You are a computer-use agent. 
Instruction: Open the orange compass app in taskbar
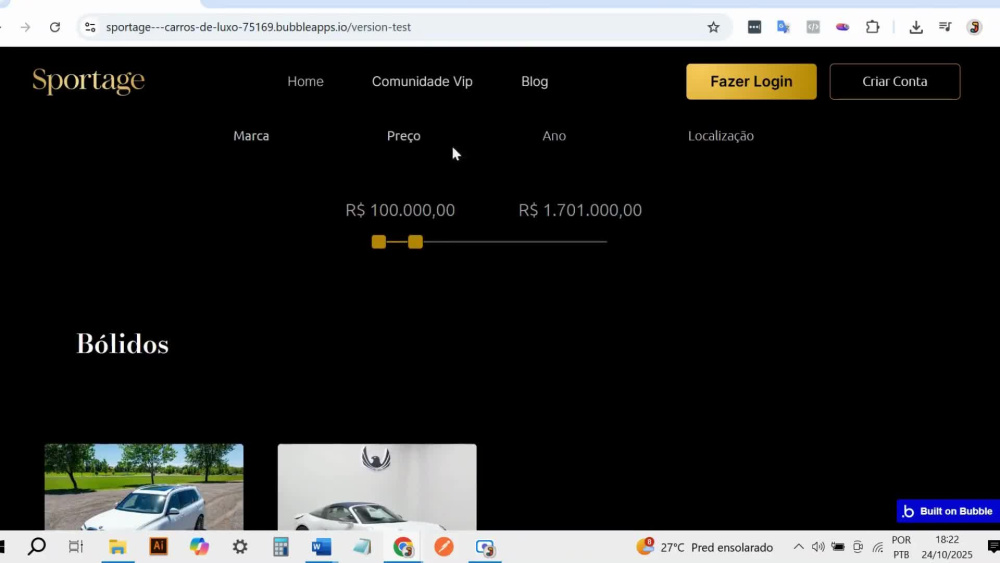pyautogui.click(x=444, y=546)
